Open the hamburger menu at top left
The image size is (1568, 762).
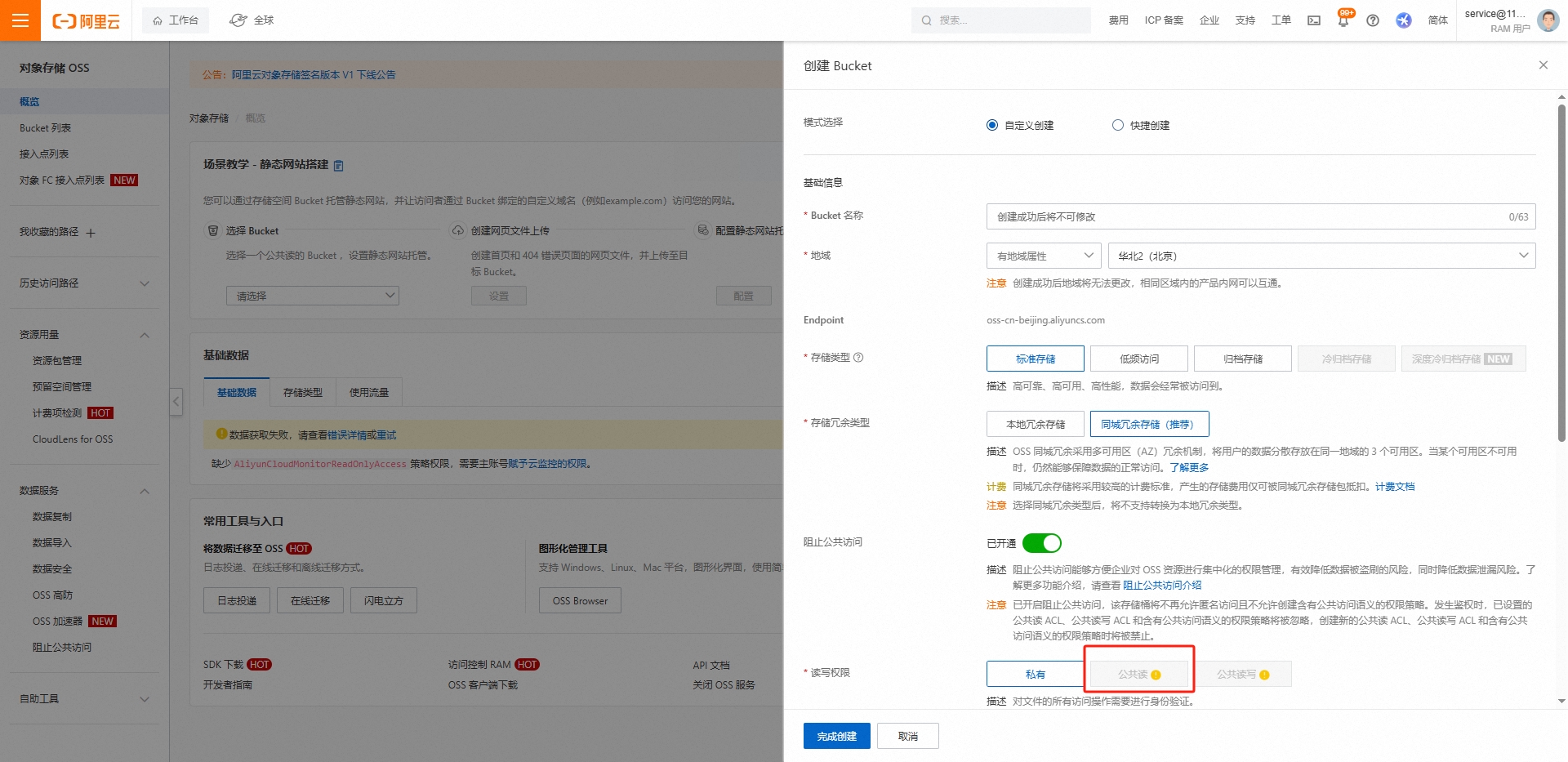[20, 20]
